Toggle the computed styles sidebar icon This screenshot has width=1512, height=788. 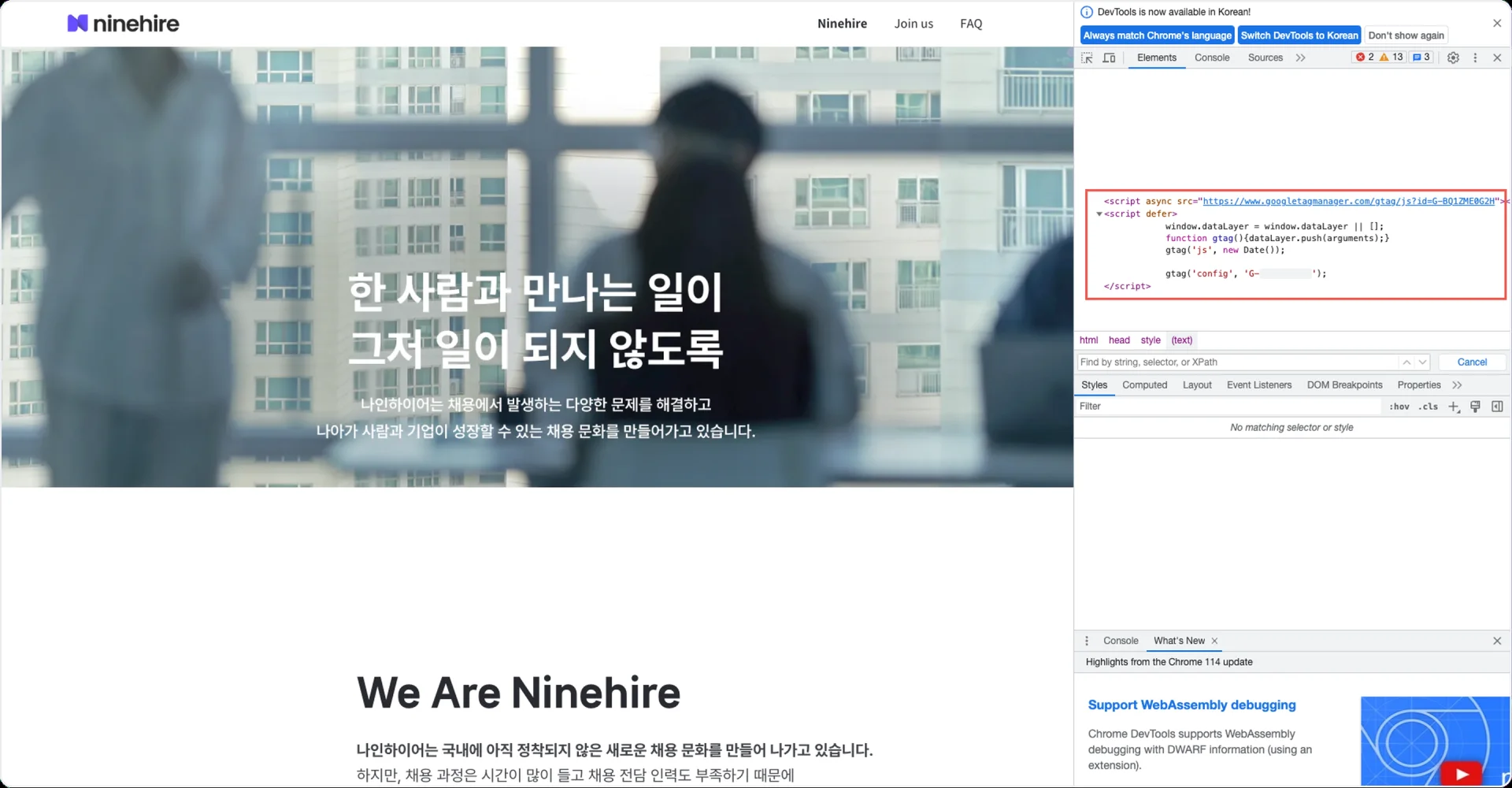coord(1497,407)
